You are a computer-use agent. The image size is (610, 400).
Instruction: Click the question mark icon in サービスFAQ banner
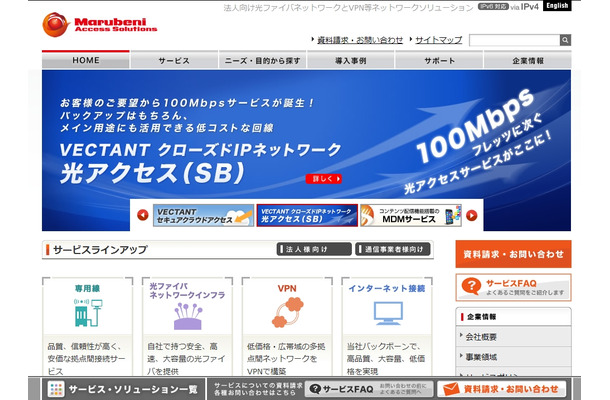click(x=471, y=286)
